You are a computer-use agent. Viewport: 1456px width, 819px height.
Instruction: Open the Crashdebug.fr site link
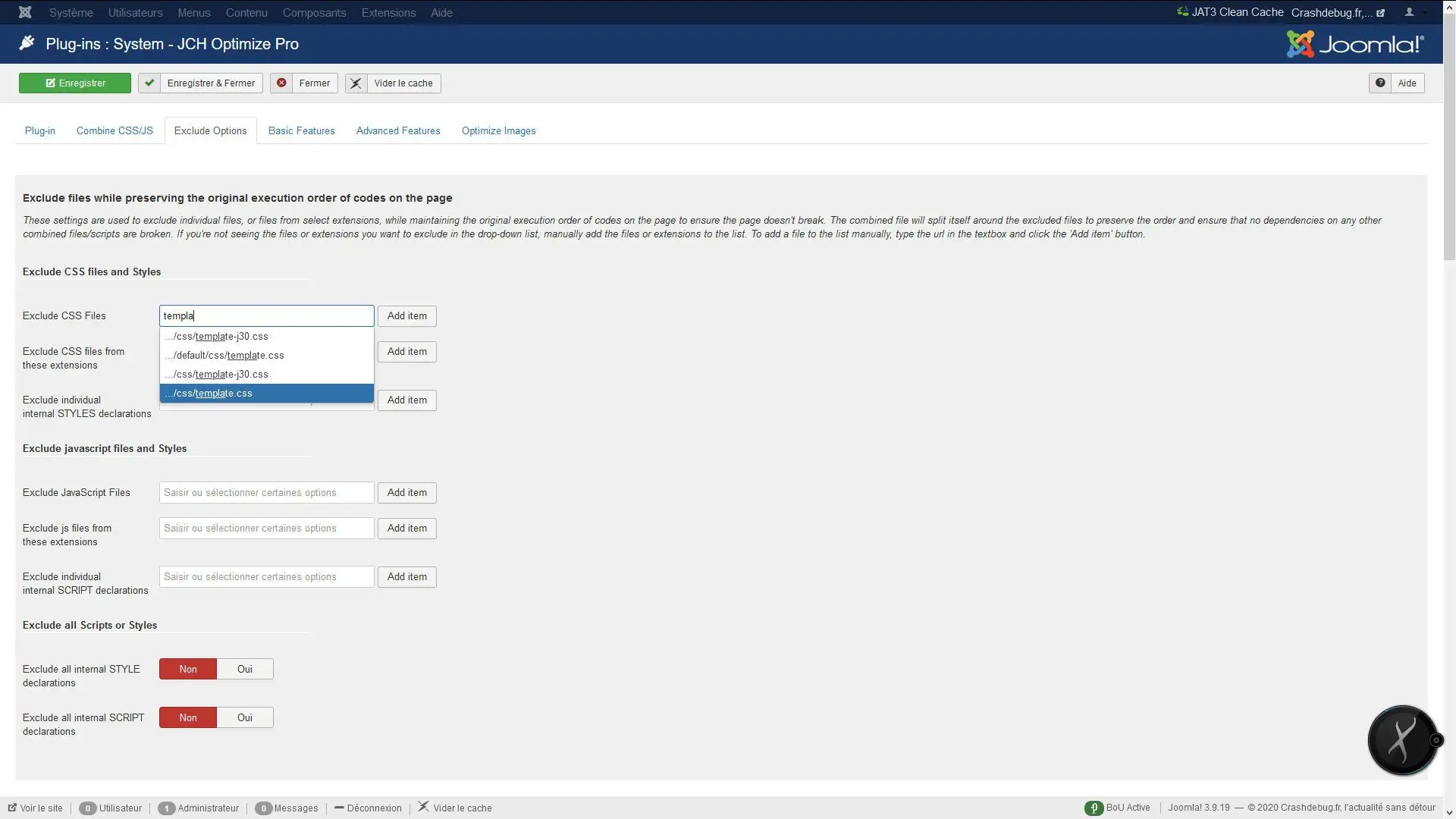coord(1338,13)
